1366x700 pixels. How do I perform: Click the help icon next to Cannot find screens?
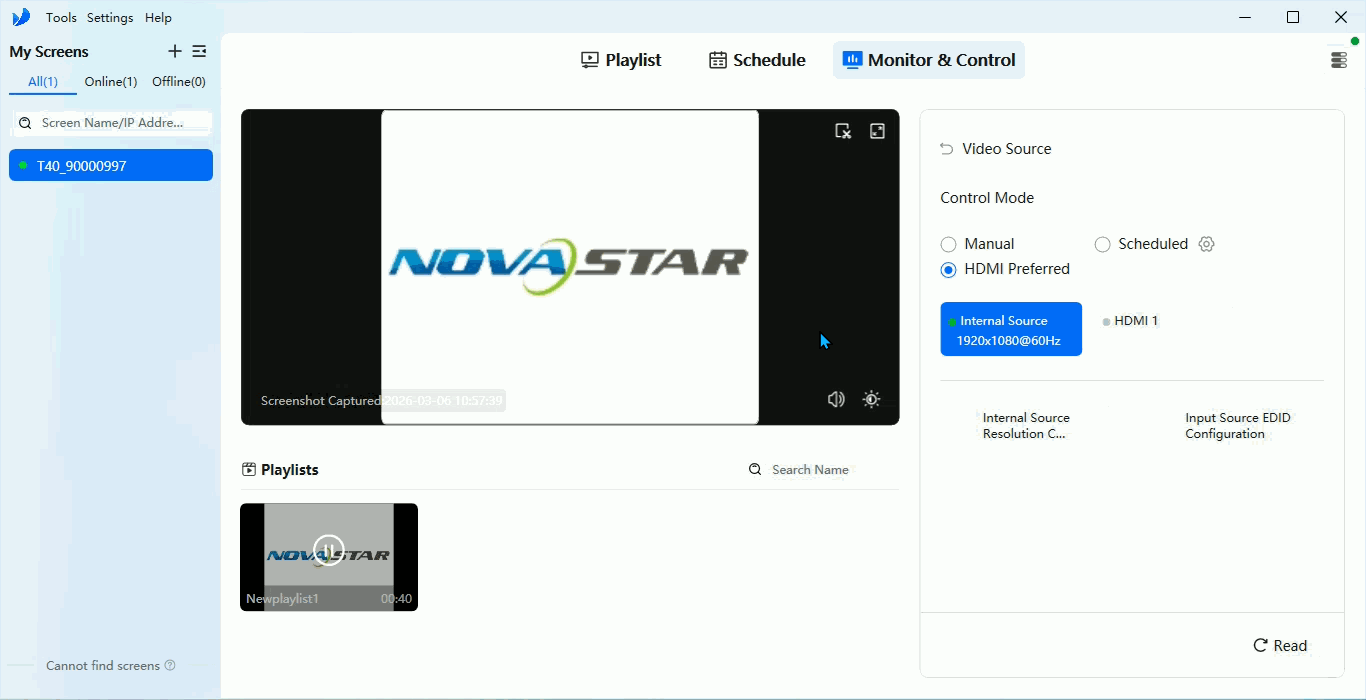pos(170,665)
